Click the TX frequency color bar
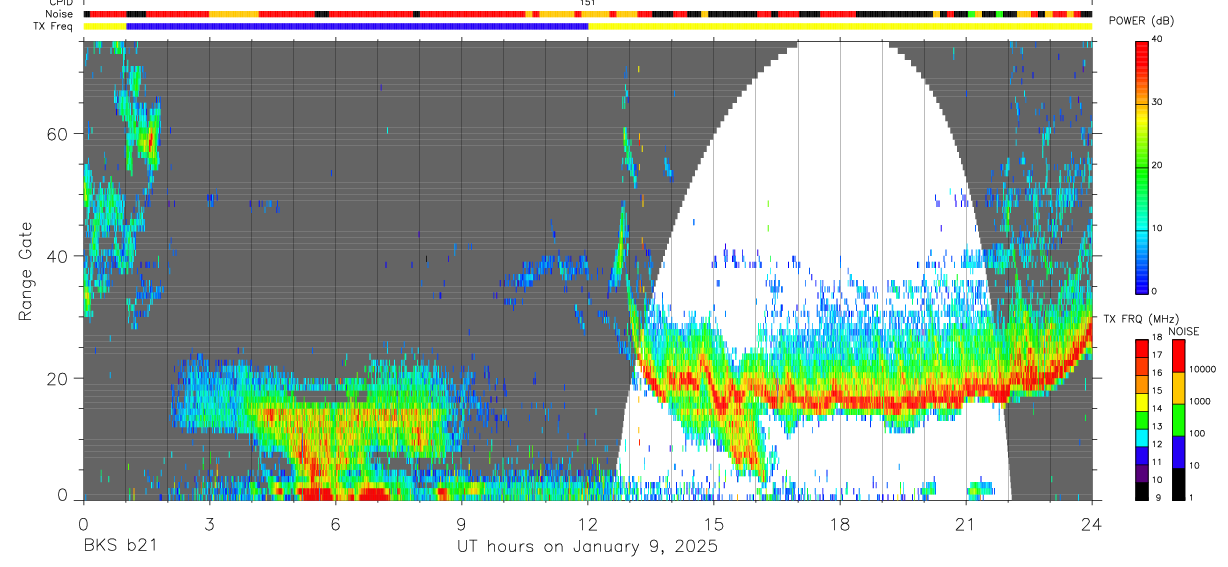This screenshot has width=1228, height=567. pos(1142,420)
